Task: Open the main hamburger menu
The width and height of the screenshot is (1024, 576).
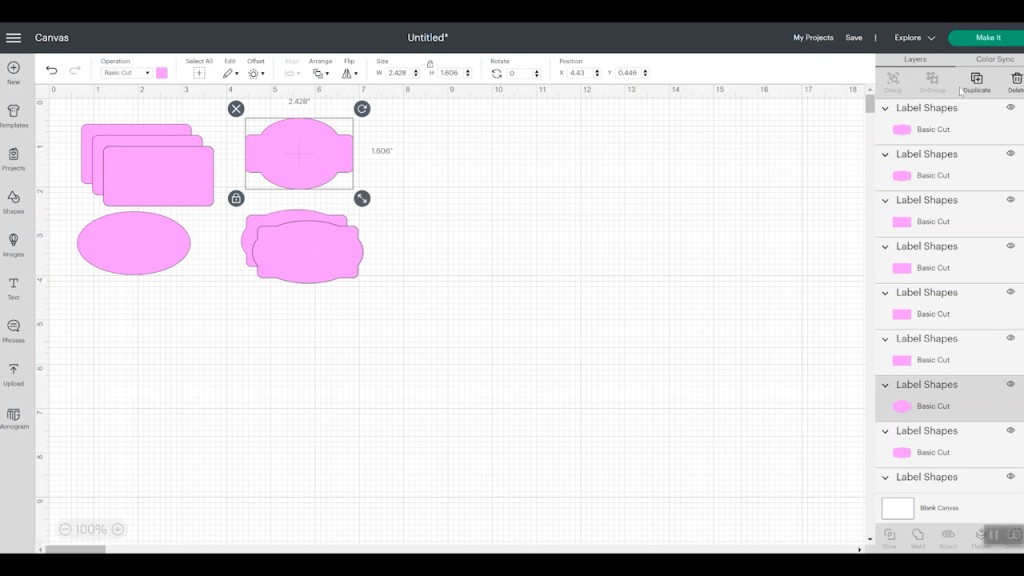Action: 14,38
